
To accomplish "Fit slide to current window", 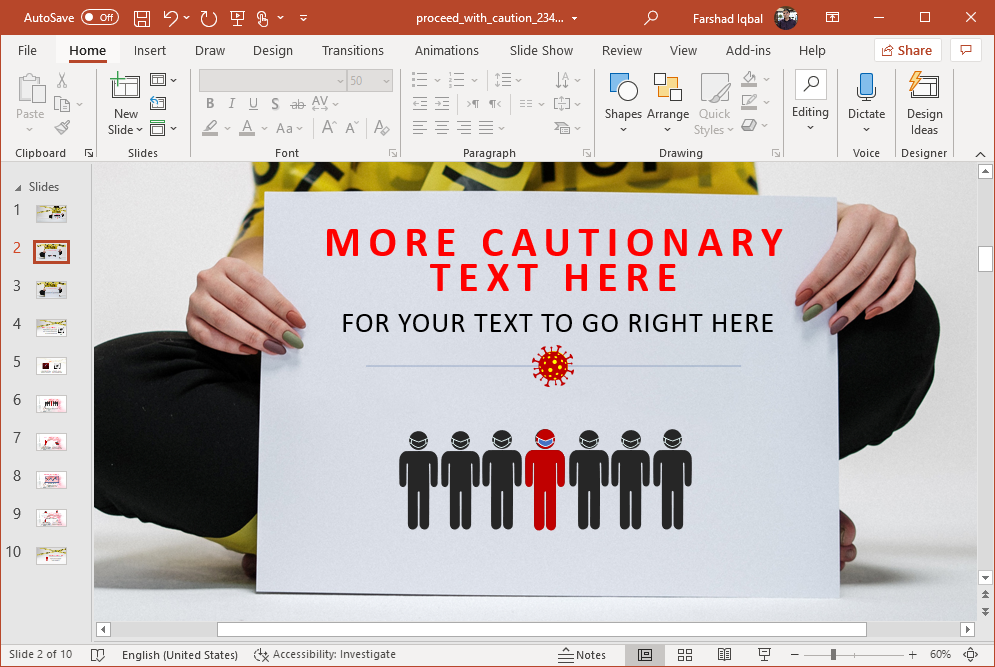I will 969,655.
